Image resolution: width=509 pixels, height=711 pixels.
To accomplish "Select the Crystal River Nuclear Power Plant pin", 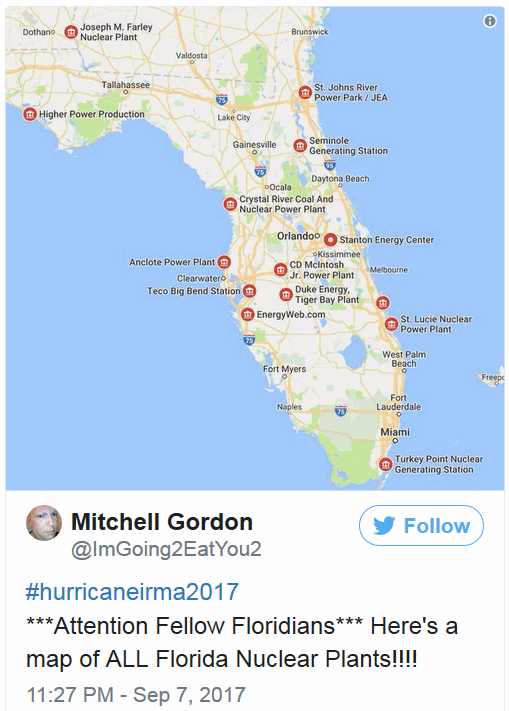I will [x=230, y=204].
